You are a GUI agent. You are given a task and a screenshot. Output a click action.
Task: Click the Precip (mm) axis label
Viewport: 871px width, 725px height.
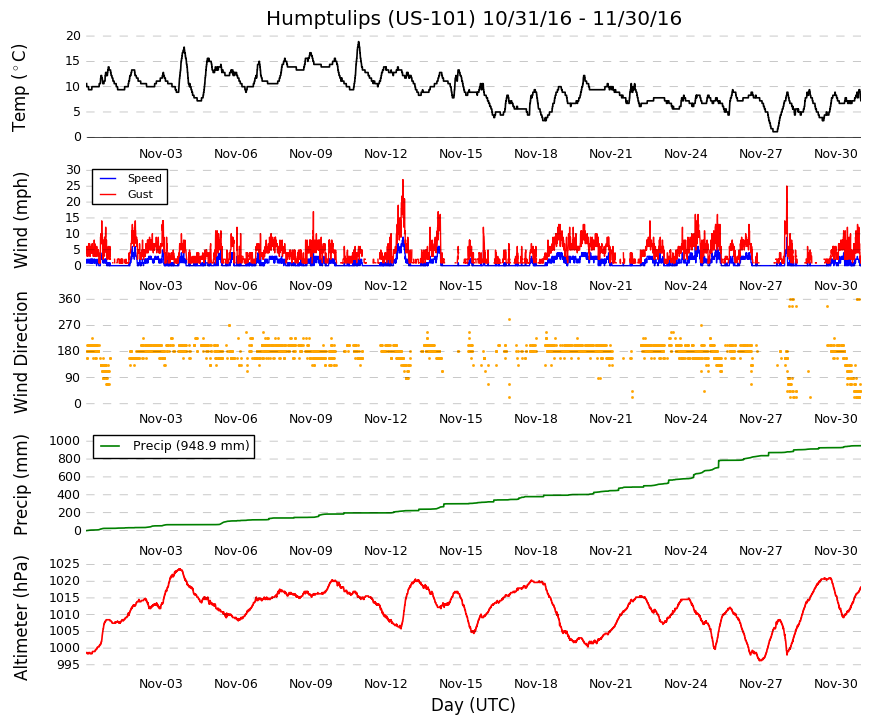coord(19,485)
